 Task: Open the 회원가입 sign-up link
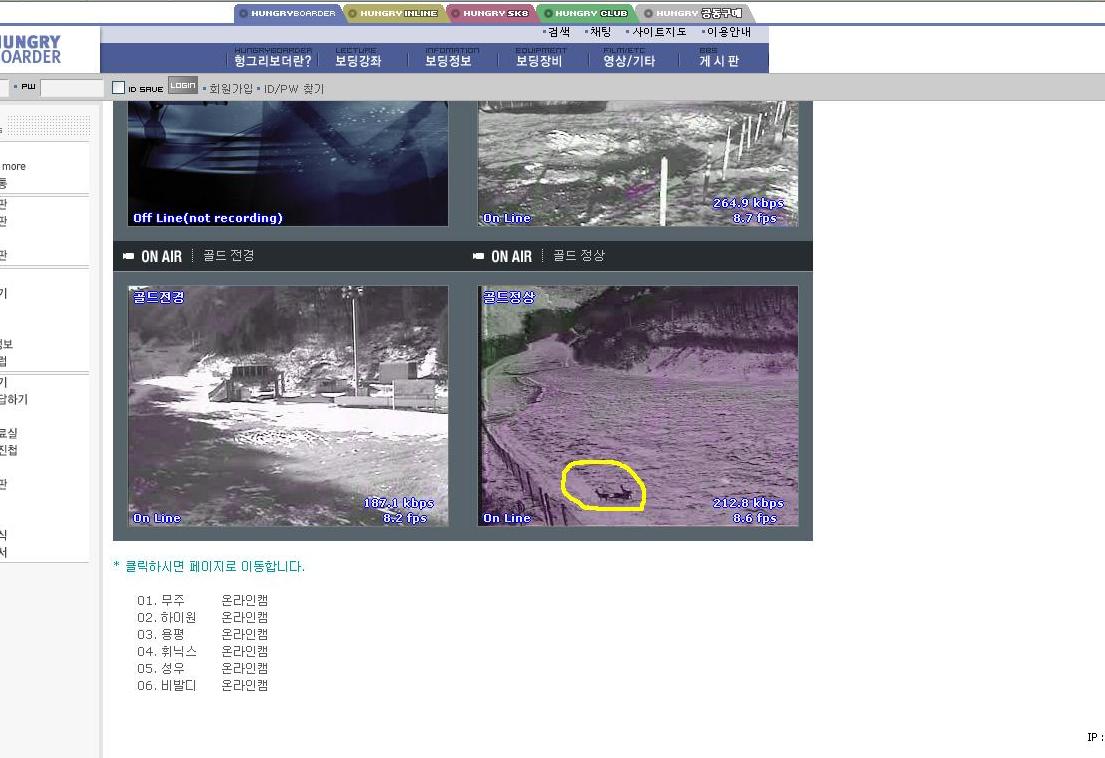(x=230, y=89)
